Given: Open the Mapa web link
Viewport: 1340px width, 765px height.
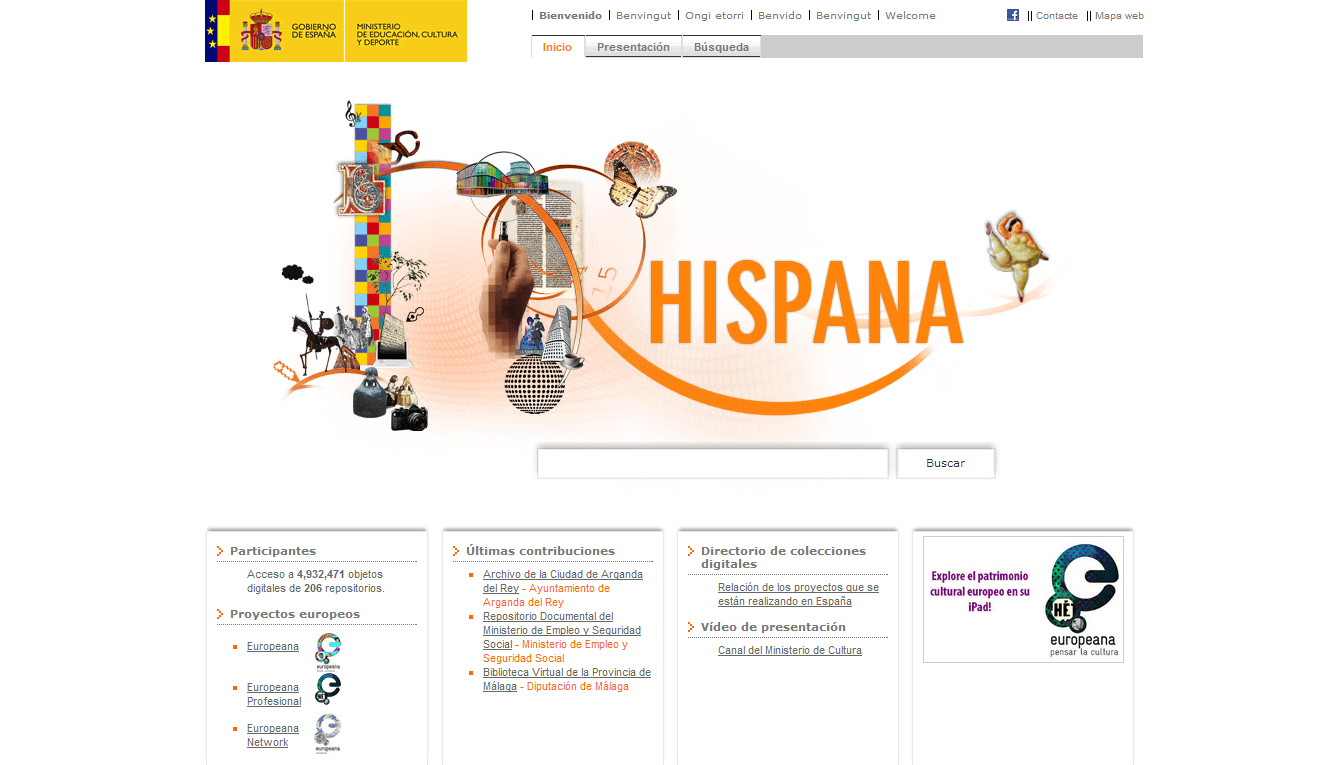Looking at the screenshot, I should pyautogui.click(x=1119, y=16).
